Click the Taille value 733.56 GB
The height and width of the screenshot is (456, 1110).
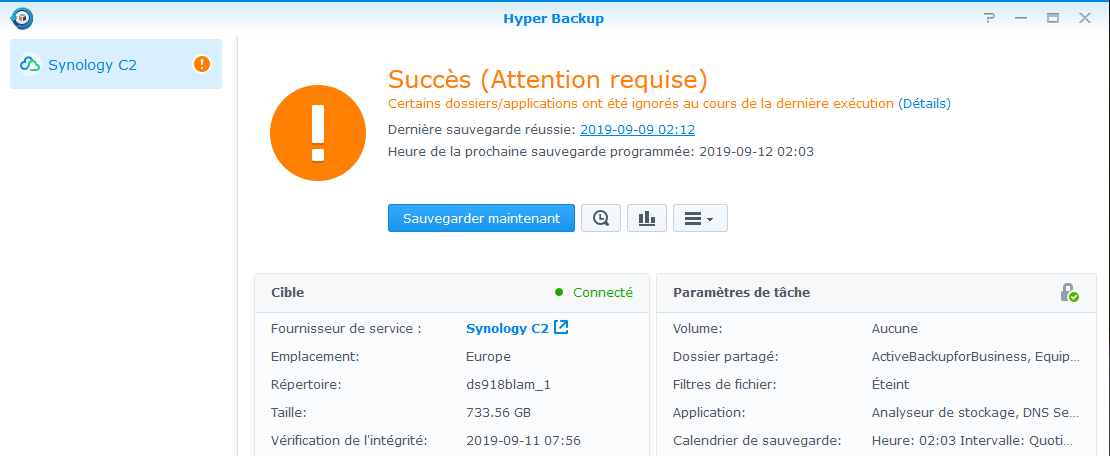[498, 413]
